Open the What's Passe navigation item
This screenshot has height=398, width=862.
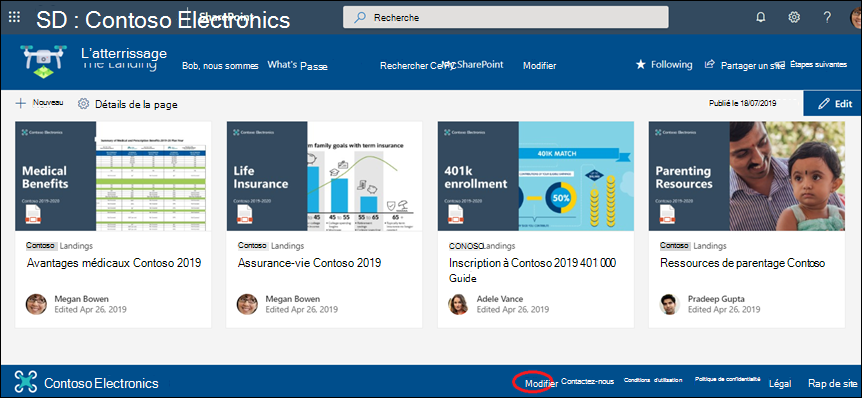click(x=297, y=65)
